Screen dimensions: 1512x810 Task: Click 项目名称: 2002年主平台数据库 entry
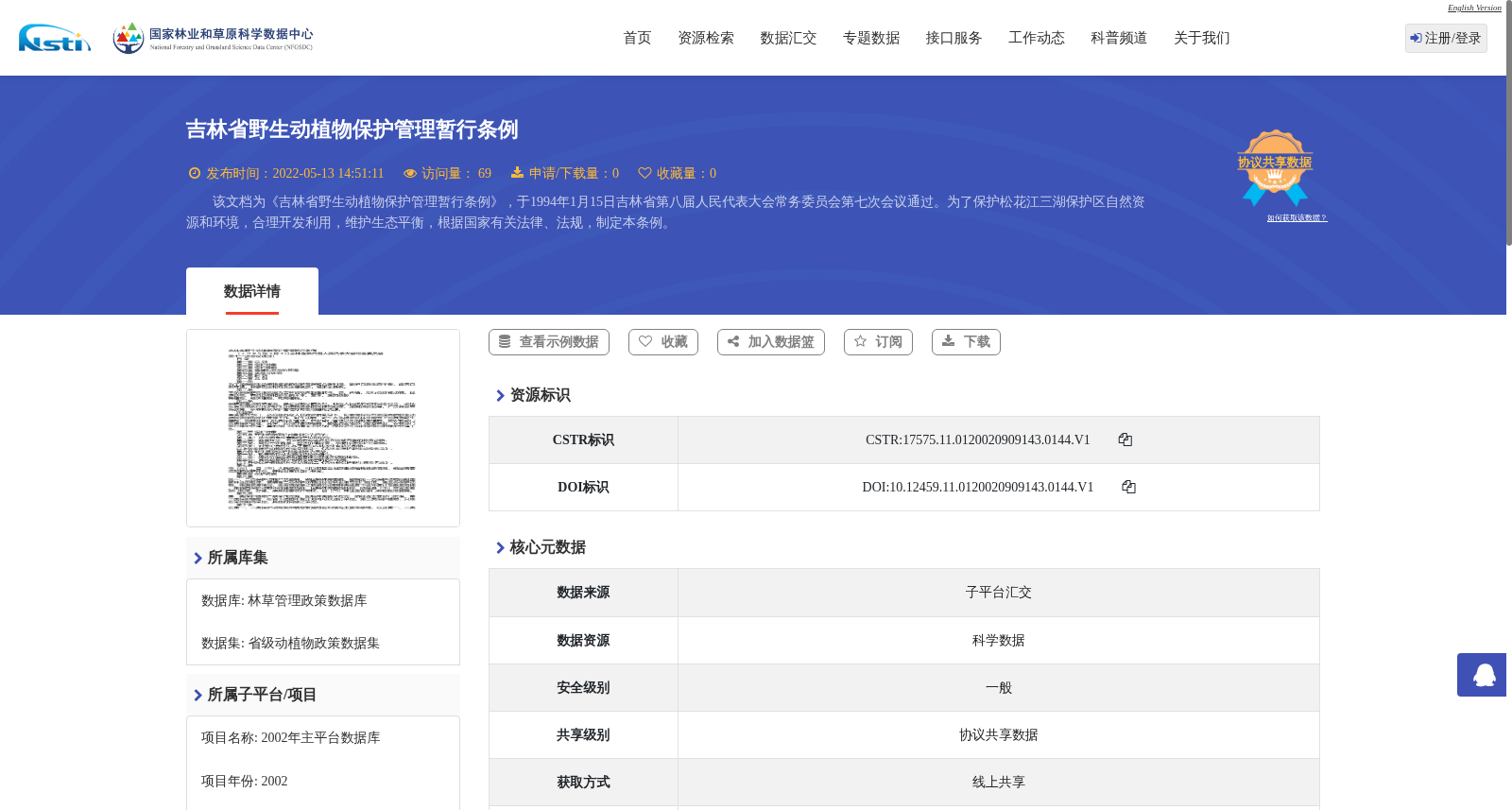290,738
